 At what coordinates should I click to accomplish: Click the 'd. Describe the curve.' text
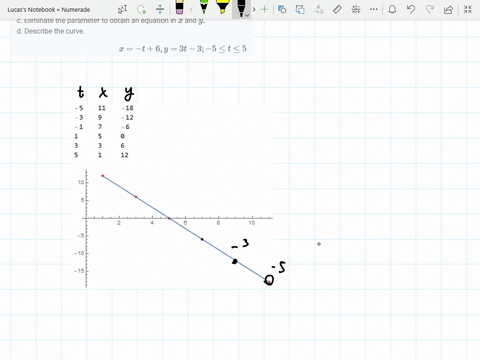[x=51, y=31]
